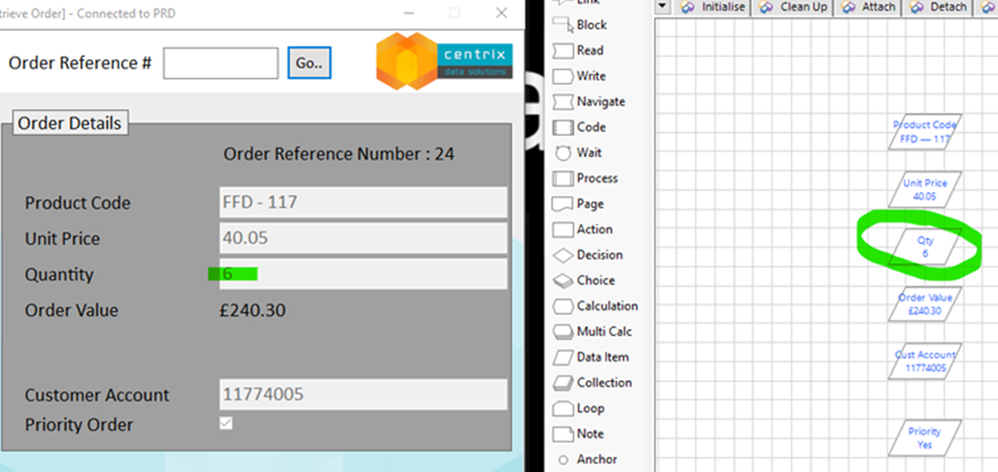The width and height of the screenshot is (998, 472).
Task: Select the Product Code data item on canvas
Action: (x=925, y=132)
